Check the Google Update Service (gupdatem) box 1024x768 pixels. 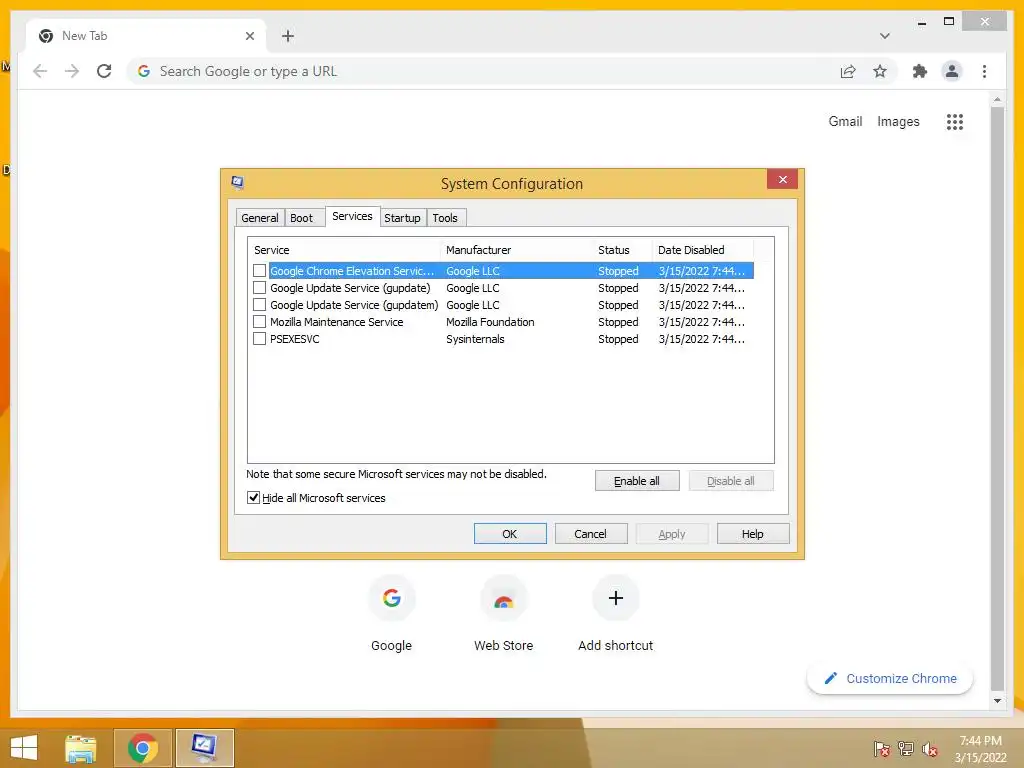pyautogui.click(x=259, y=304)
